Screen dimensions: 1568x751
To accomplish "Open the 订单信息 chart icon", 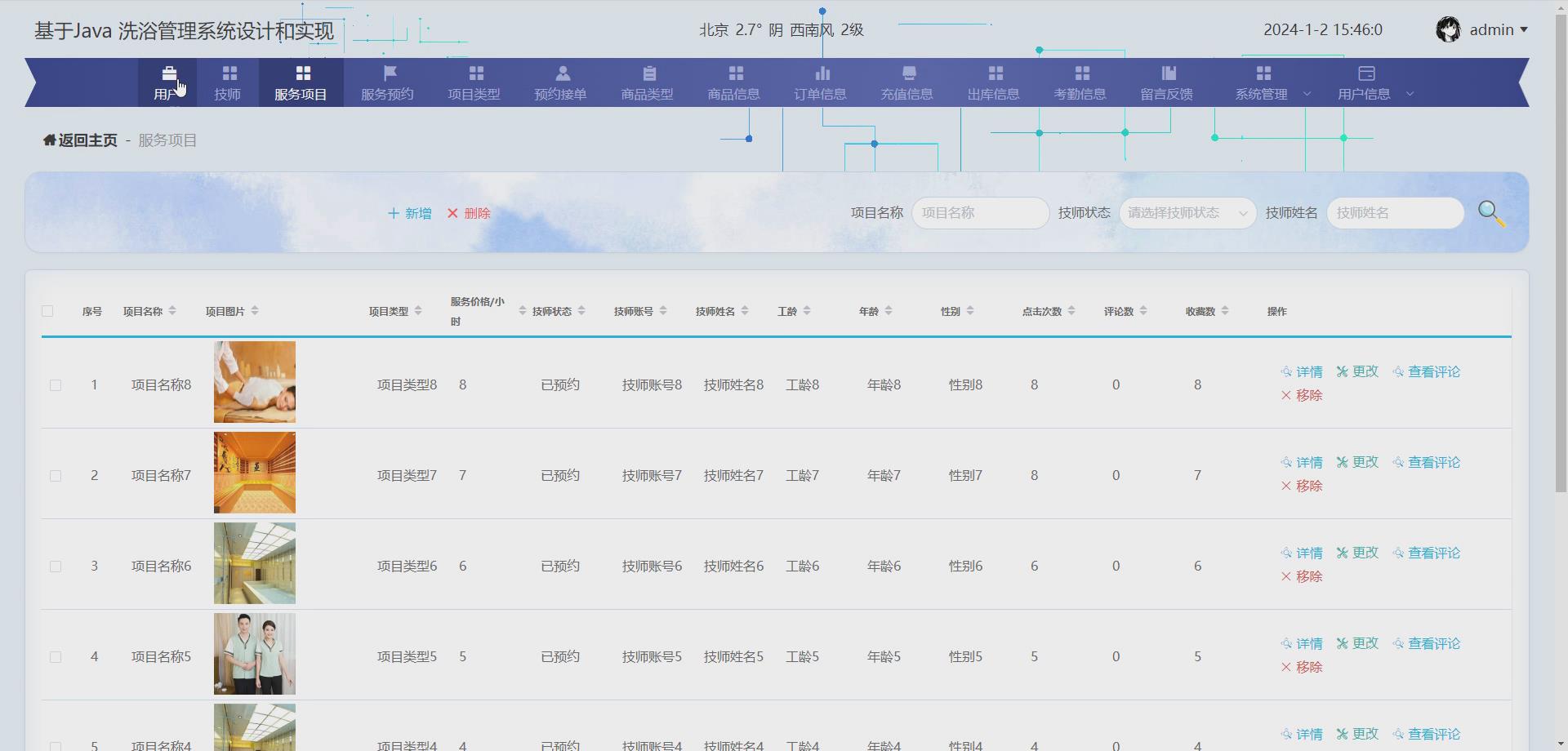I will [x=822, y=73].
